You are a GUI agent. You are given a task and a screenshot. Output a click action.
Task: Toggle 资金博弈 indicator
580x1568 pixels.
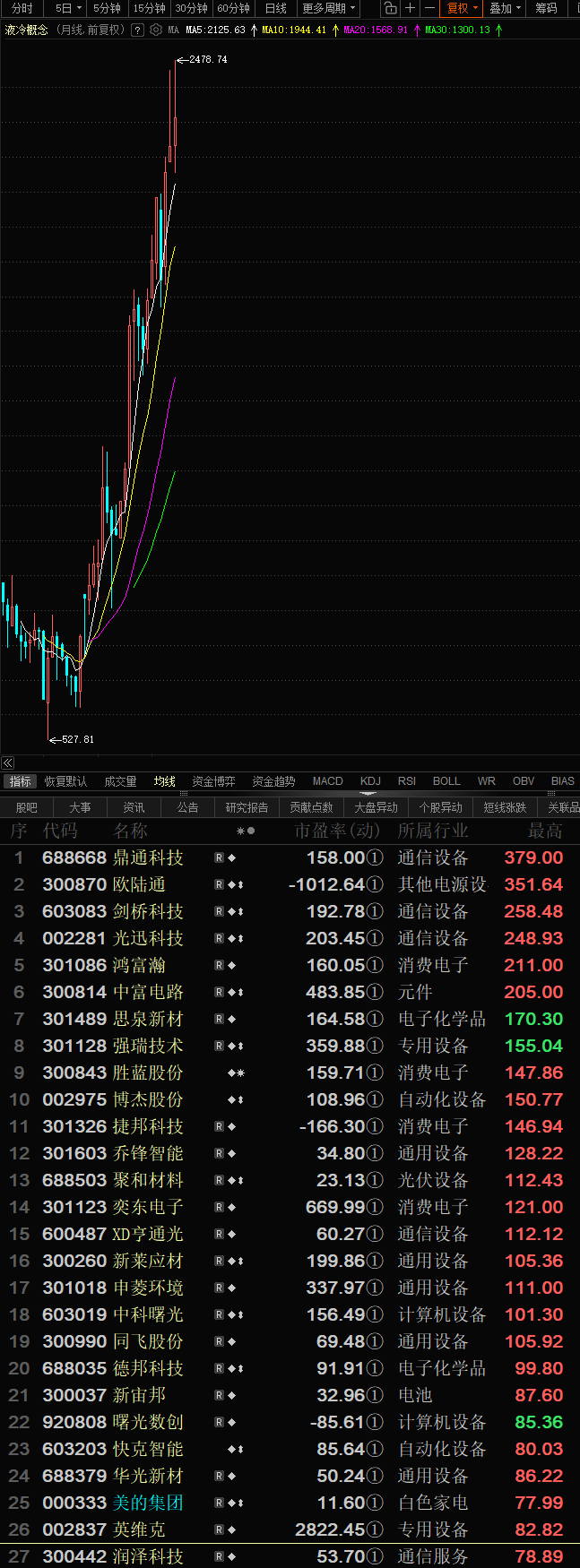pos(213,781)
